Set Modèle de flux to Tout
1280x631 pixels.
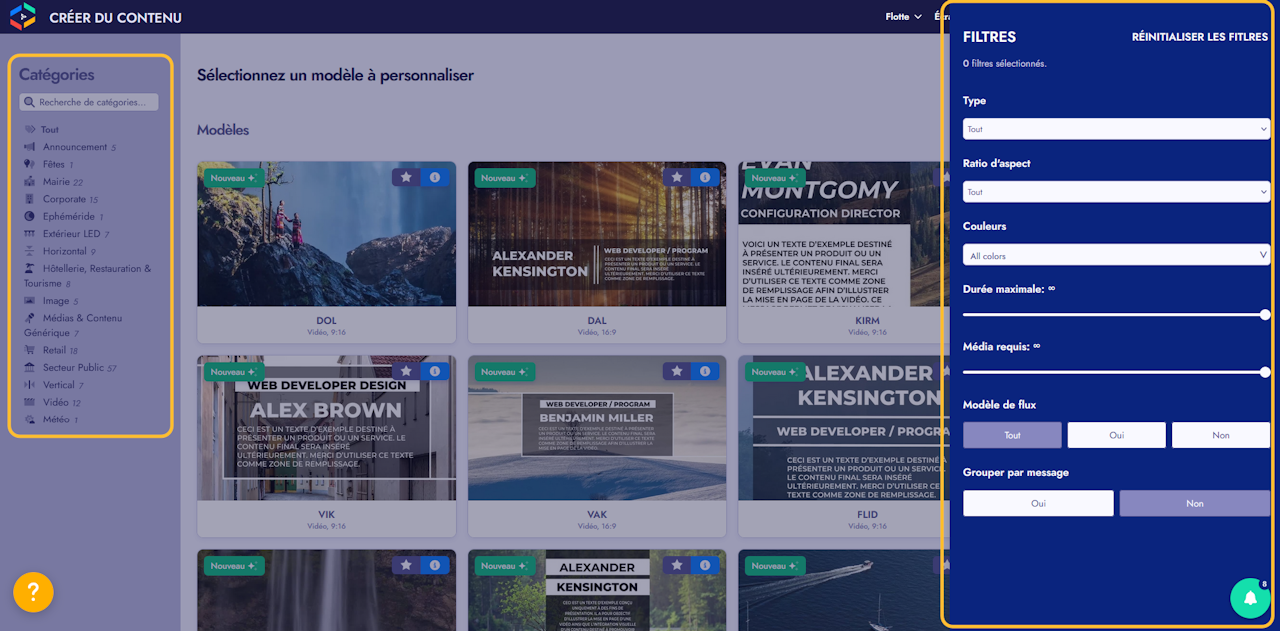tap(1012, 435)
